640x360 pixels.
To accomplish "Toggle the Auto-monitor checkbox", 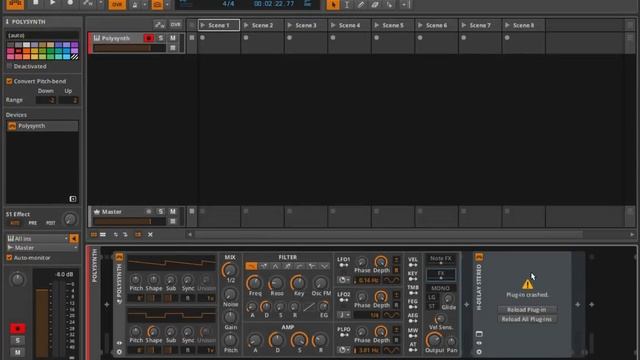I will click(9, 258).
